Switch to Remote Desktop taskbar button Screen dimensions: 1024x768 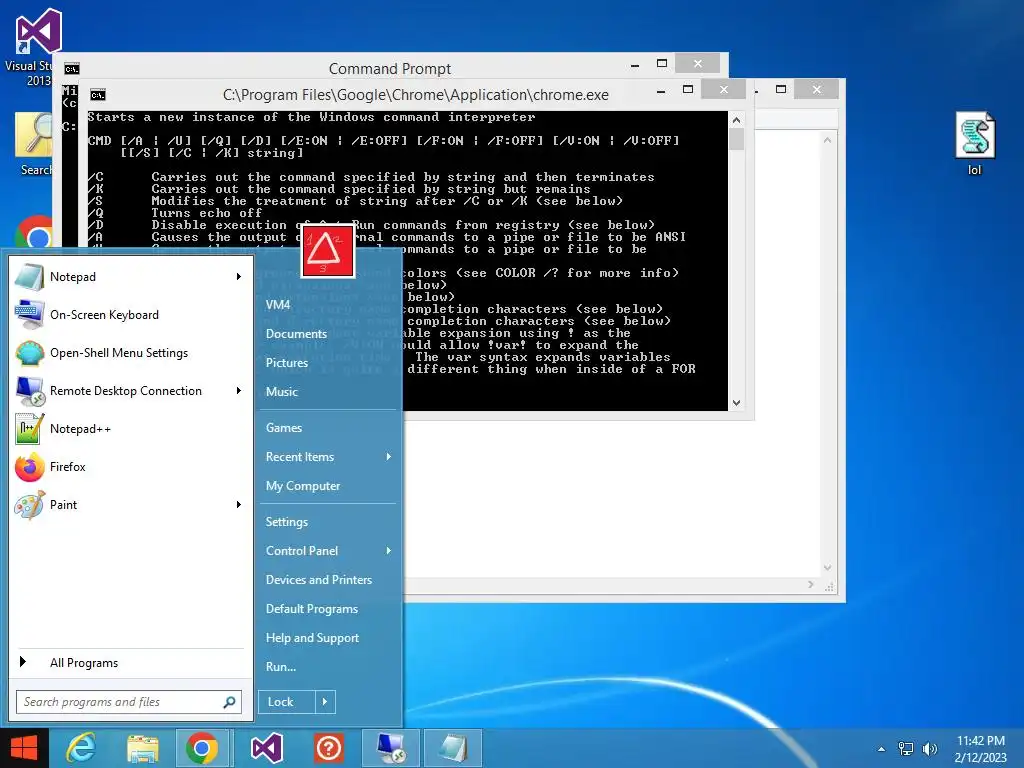392,748
